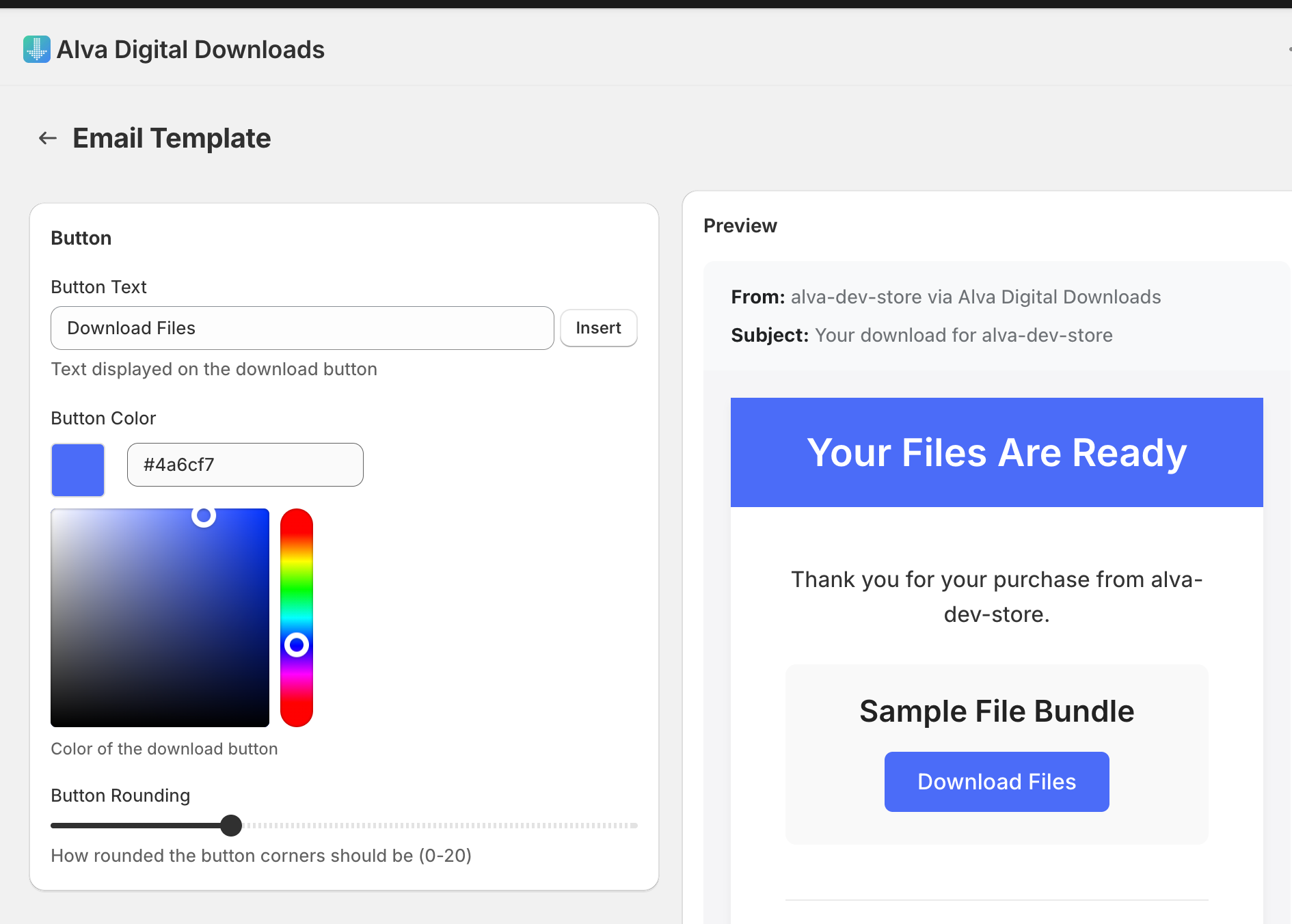Screen dimensions: 1292x924
Task: Click the hue slider handle
Action: 297,644
